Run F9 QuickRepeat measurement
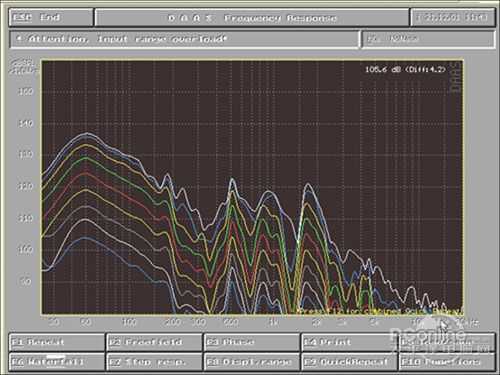This screenshot has height=375, width=500. tap(349, 362)
